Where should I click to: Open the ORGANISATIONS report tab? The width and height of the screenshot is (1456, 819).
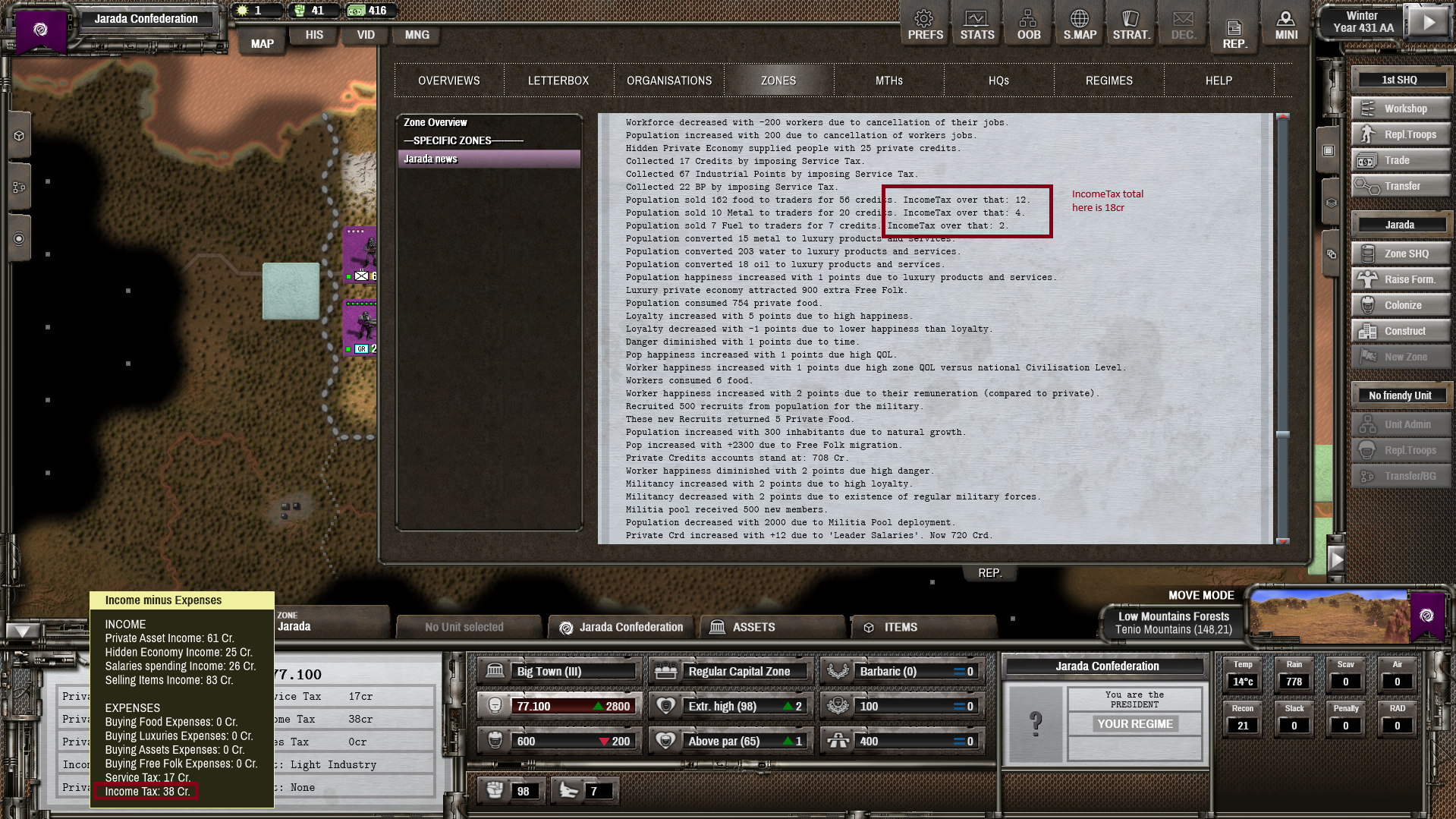tap(669, 80)
